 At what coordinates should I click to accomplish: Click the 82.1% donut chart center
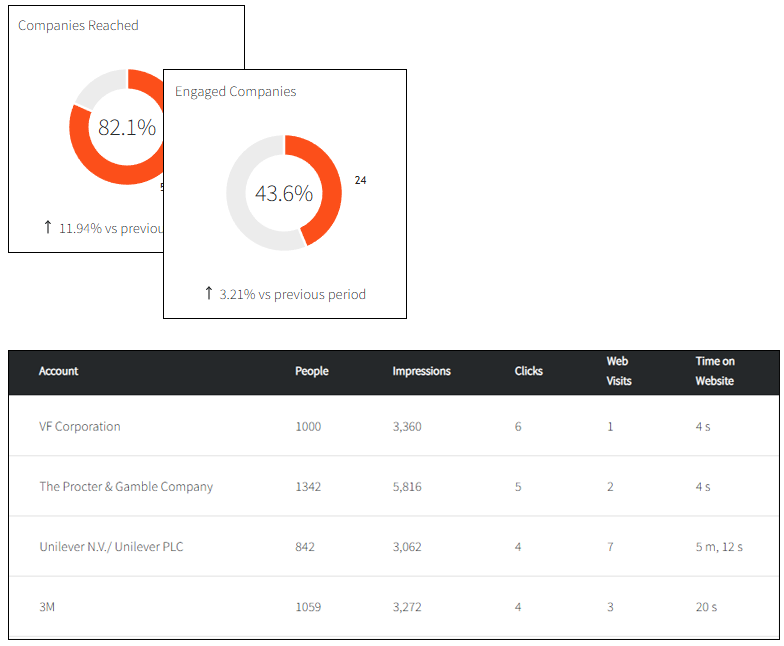126,128
